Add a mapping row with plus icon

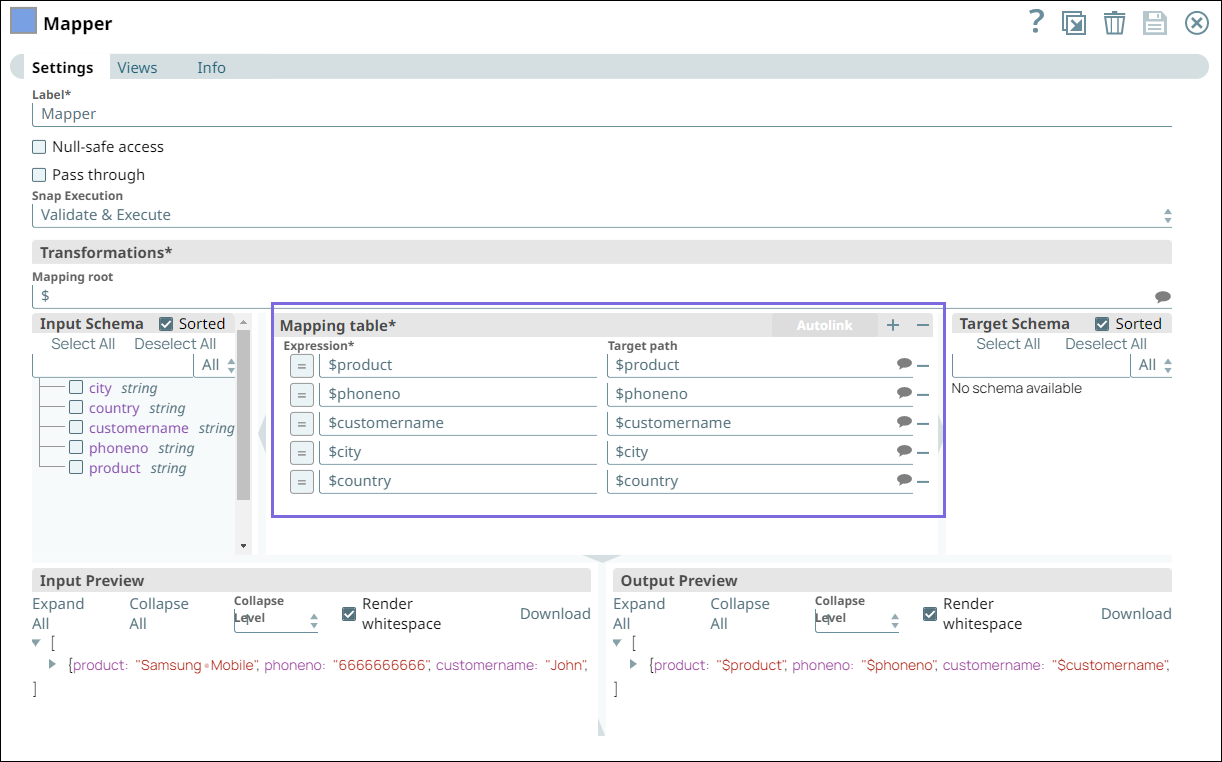893,325
